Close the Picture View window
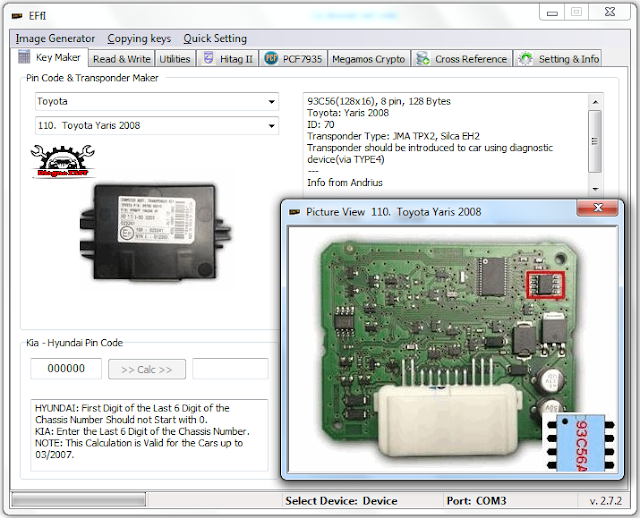The width and height of the screenshot is (640, 519). point(598,208)
